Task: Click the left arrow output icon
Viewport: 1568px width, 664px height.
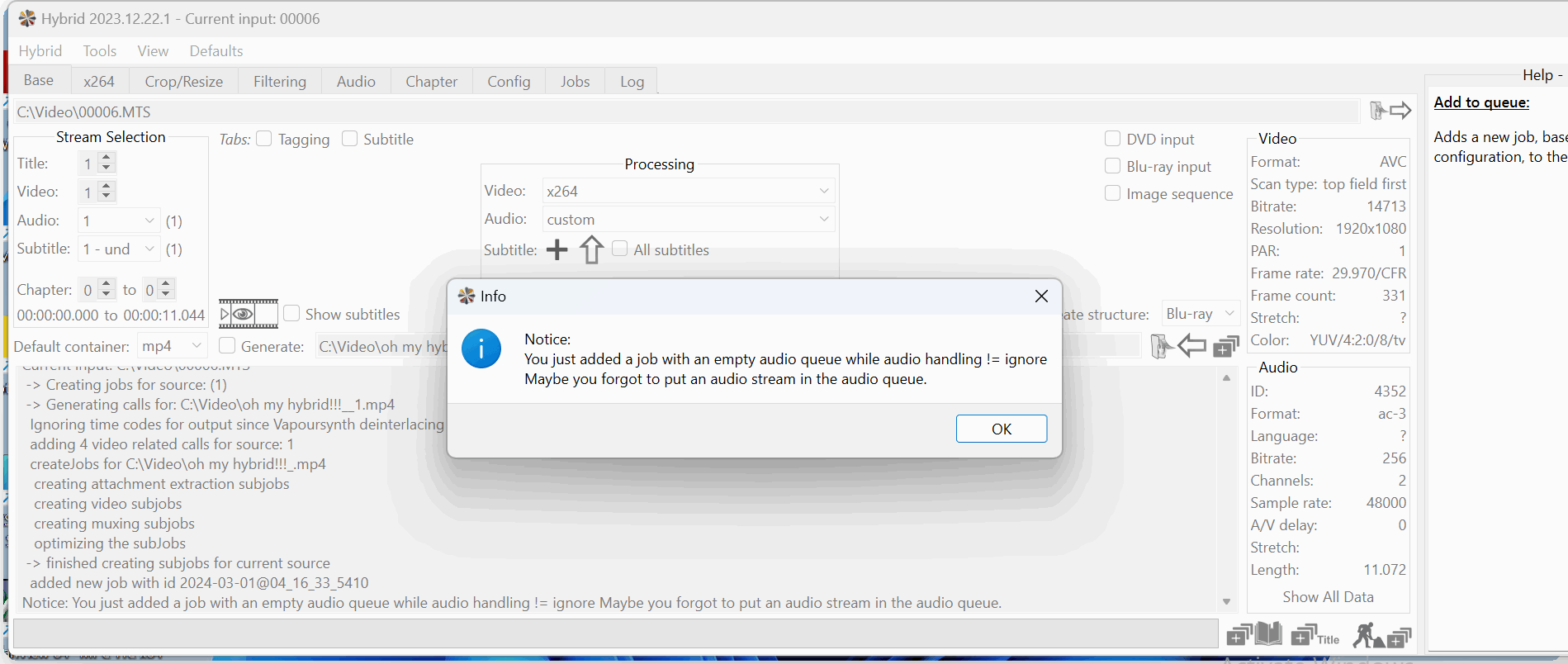Action: click(1191, 346)
